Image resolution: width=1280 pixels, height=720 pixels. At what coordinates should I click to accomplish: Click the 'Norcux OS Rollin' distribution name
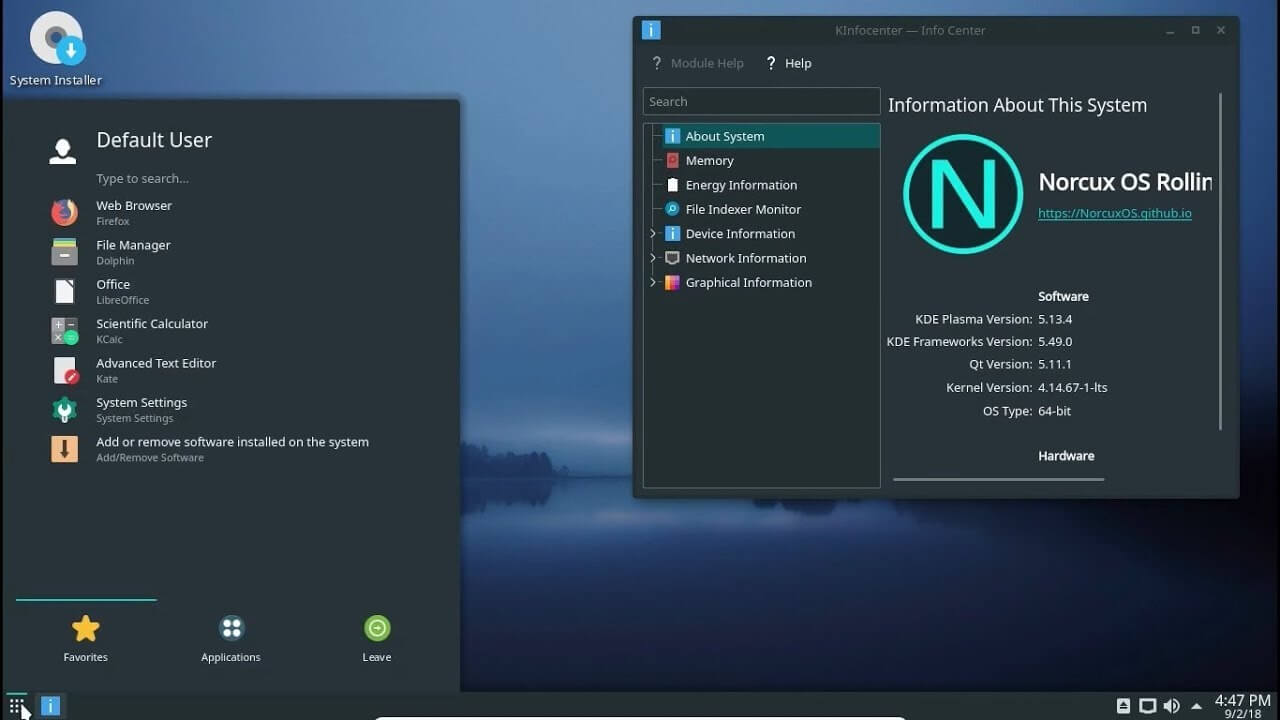(x=1125, y=182)
